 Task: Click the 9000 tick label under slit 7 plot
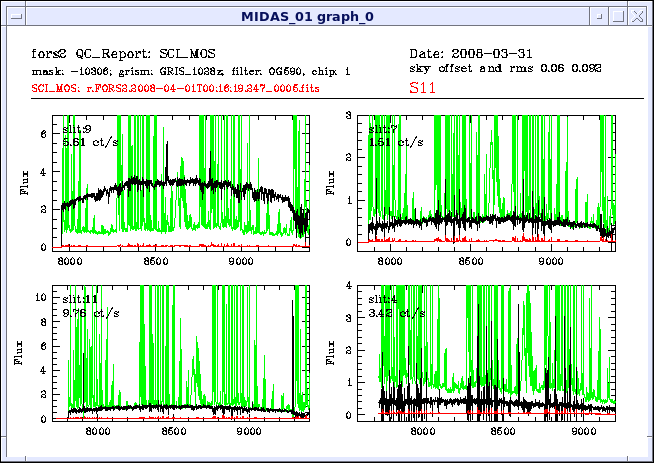pos(550,263)
